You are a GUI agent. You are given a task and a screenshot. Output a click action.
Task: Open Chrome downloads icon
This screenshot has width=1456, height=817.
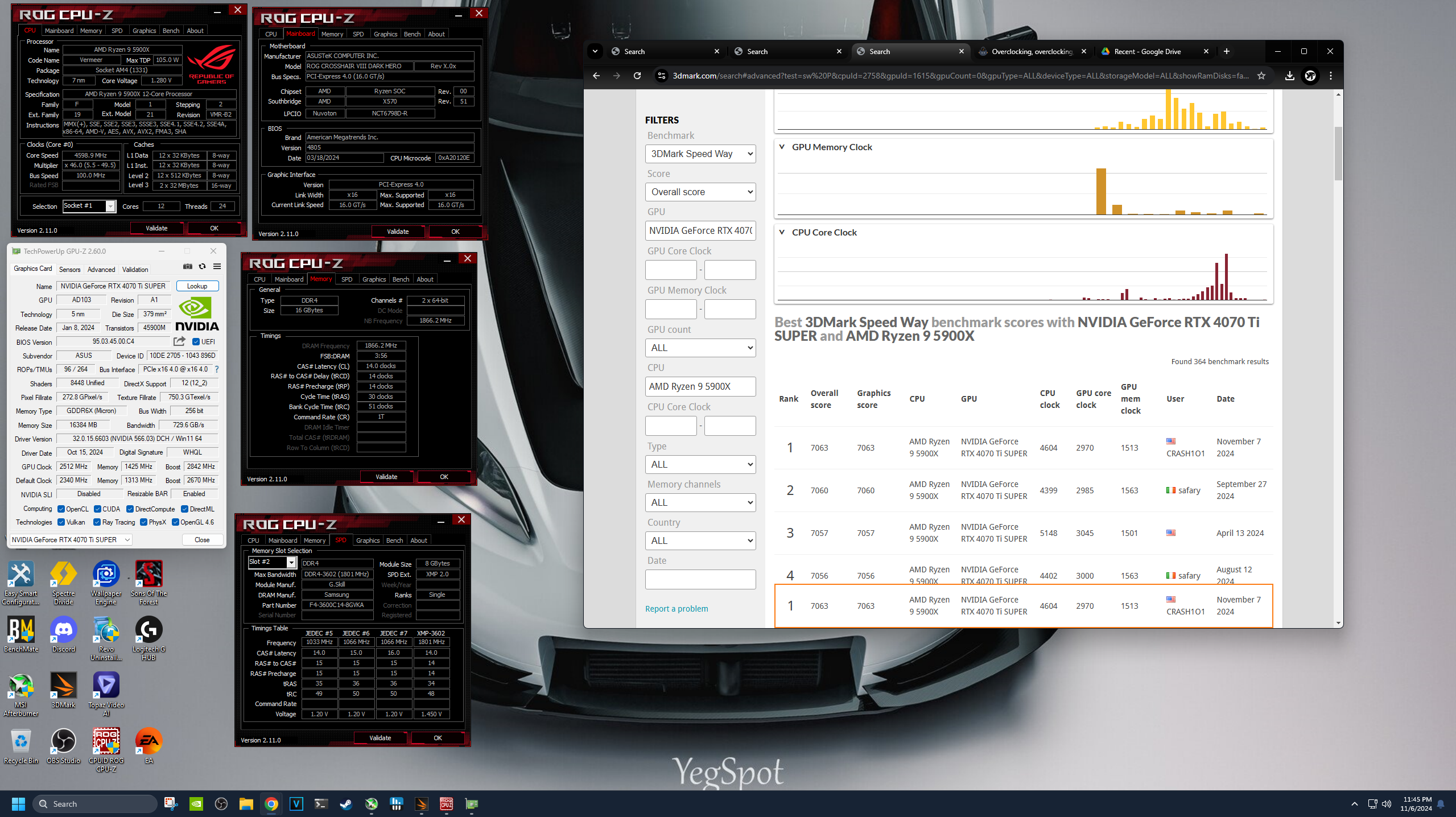click(1289, 76)
